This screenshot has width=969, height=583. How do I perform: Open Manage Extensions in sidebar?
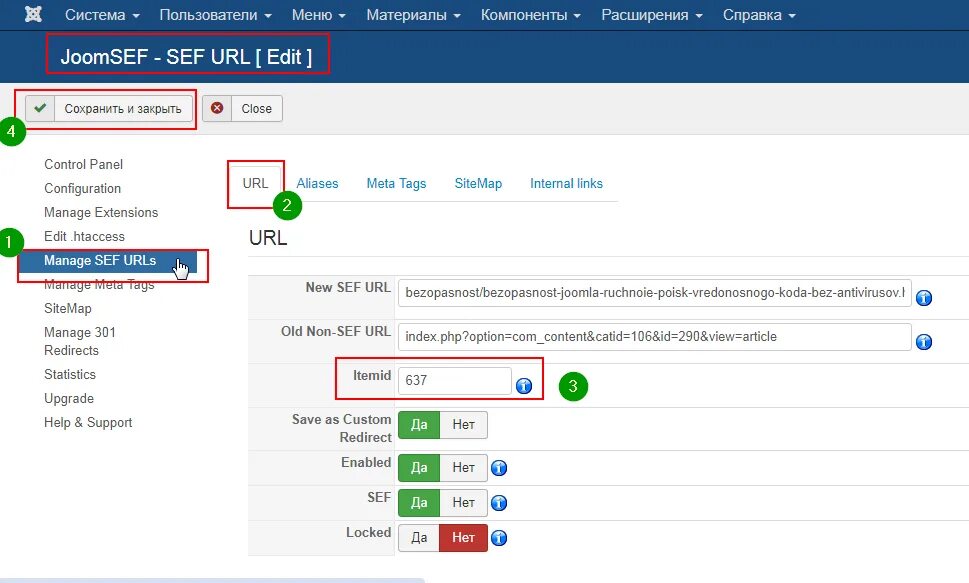[101, 213]
